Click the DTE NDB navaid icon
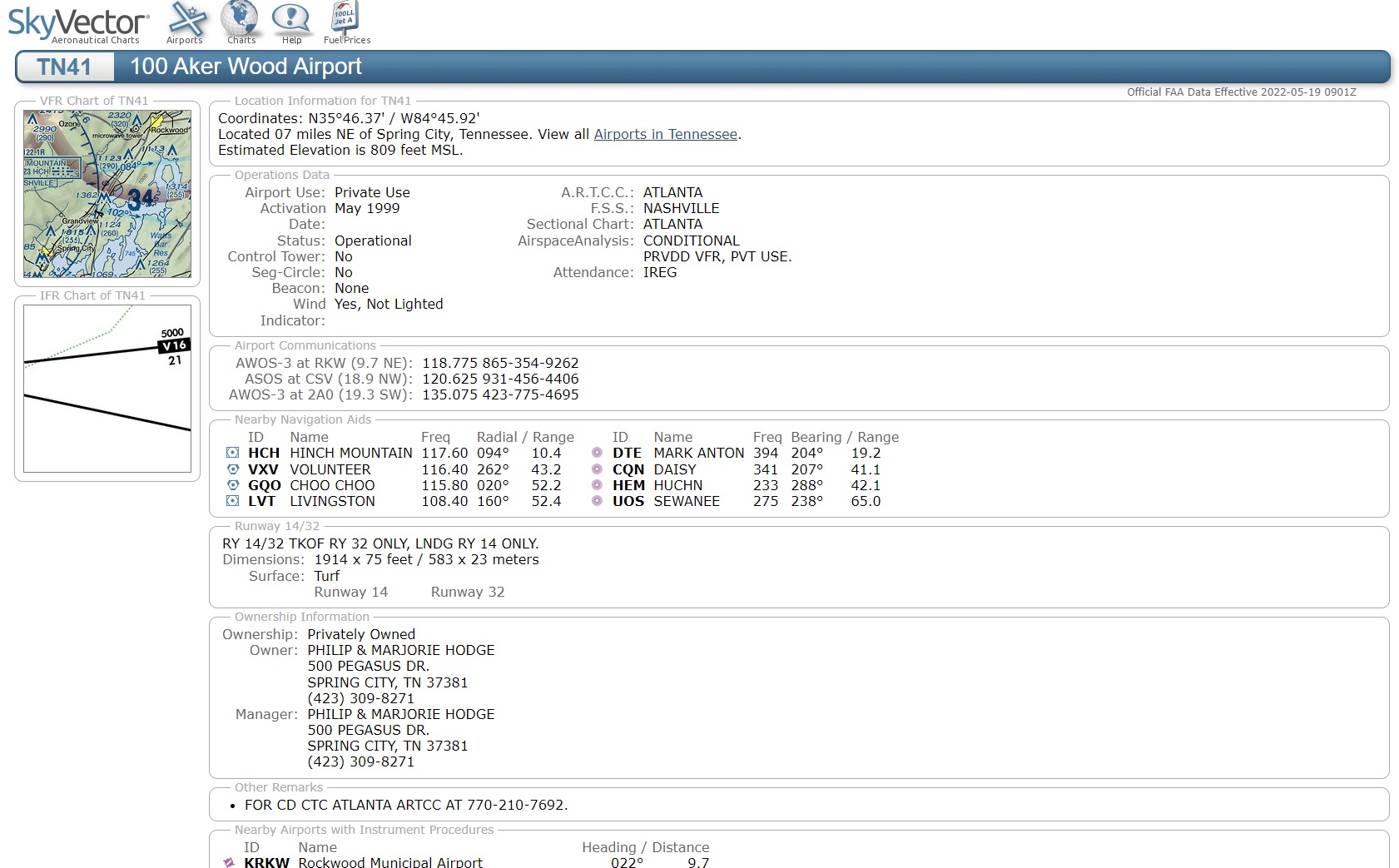The image size is (1399, 868). point(597,453)
